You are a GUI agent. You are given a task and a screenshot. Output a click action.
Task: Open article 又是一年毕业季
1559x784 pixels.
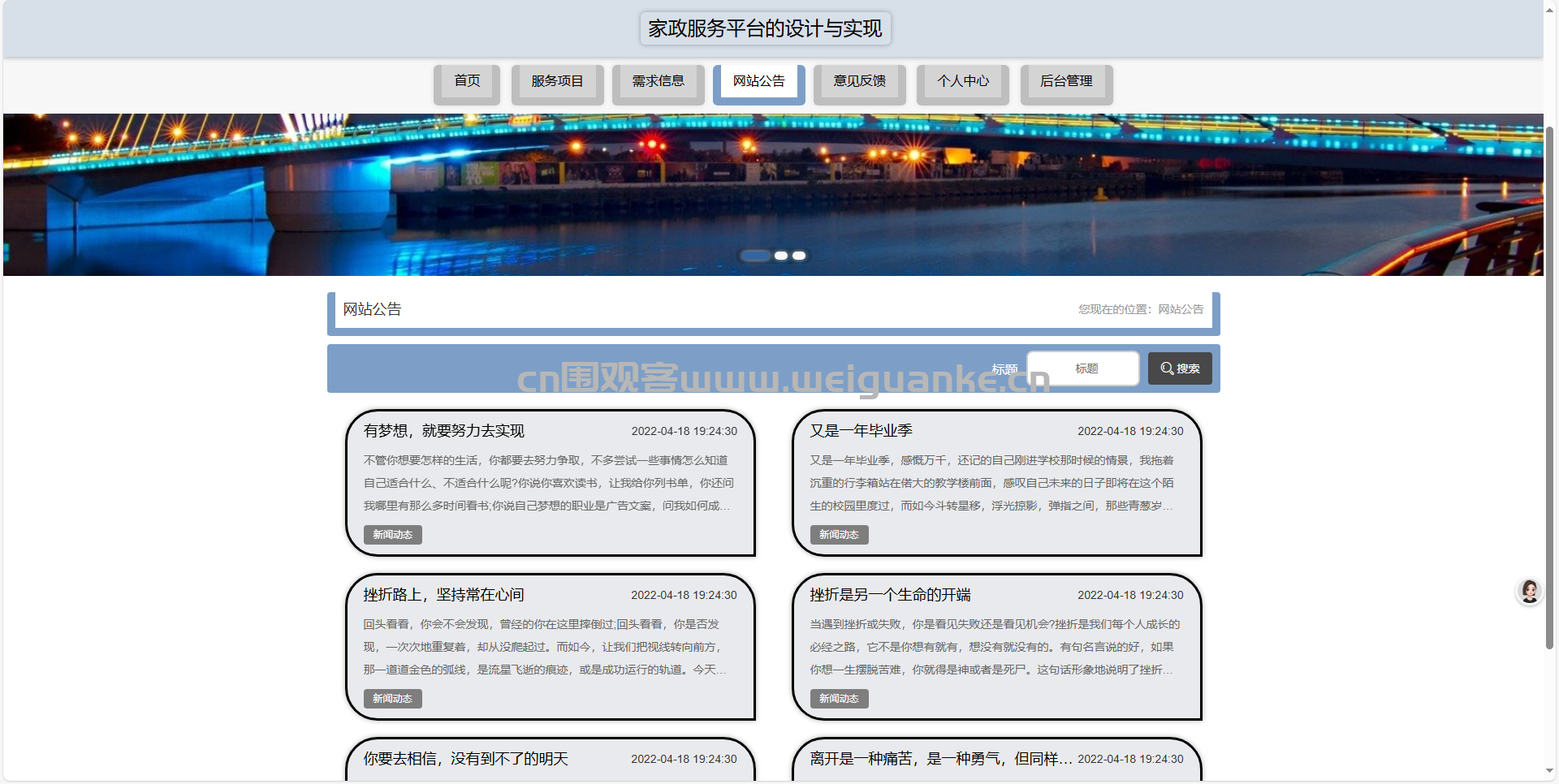coord(861,431)
